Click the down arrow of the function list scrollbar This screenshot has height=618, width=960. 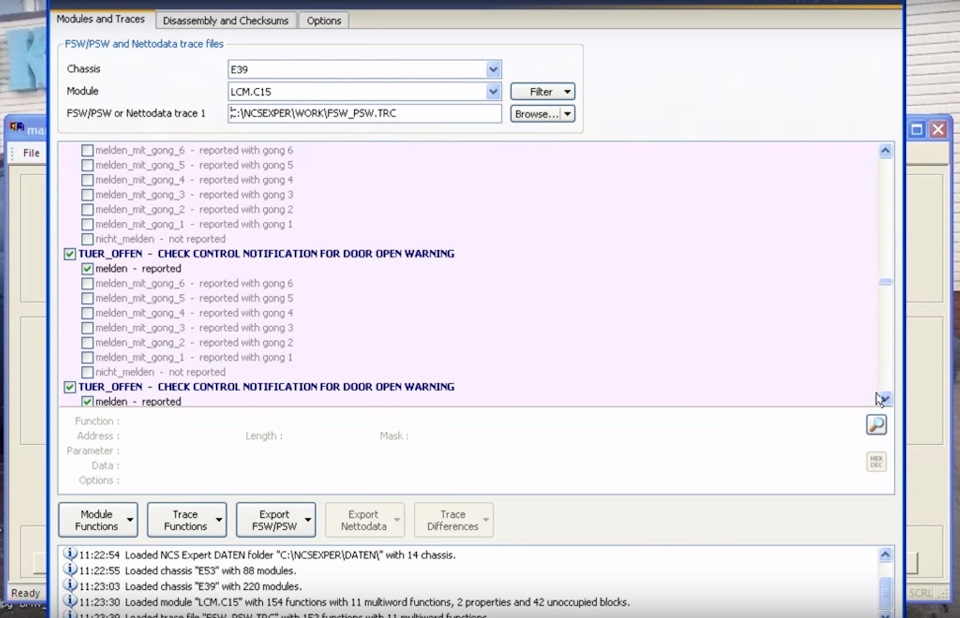(885, 399)
